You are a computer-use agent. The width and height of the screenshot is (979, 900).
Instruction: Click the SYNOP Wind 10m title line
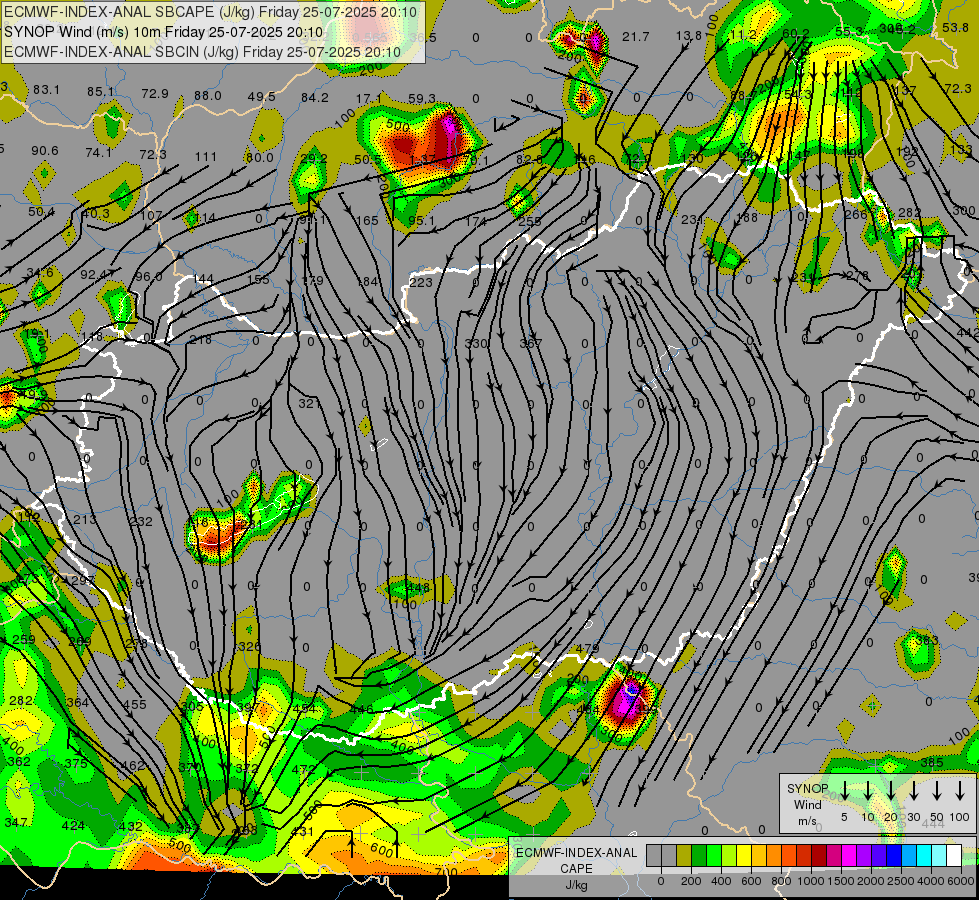164,32
